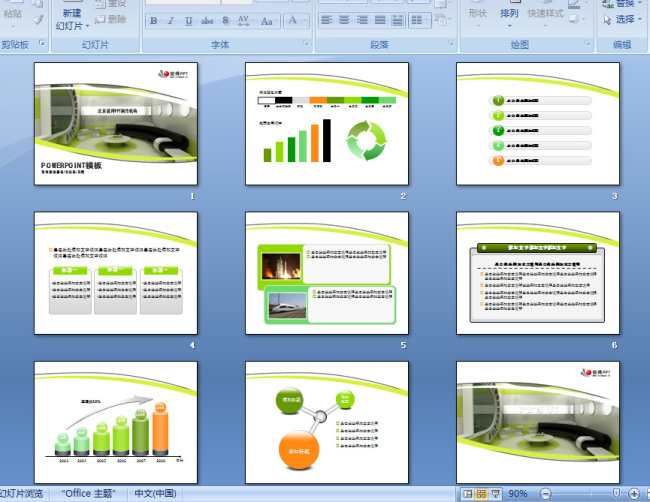650x502 pixels.
Task: Click the Delete slide (删除) icon
Action: point(111,19)
